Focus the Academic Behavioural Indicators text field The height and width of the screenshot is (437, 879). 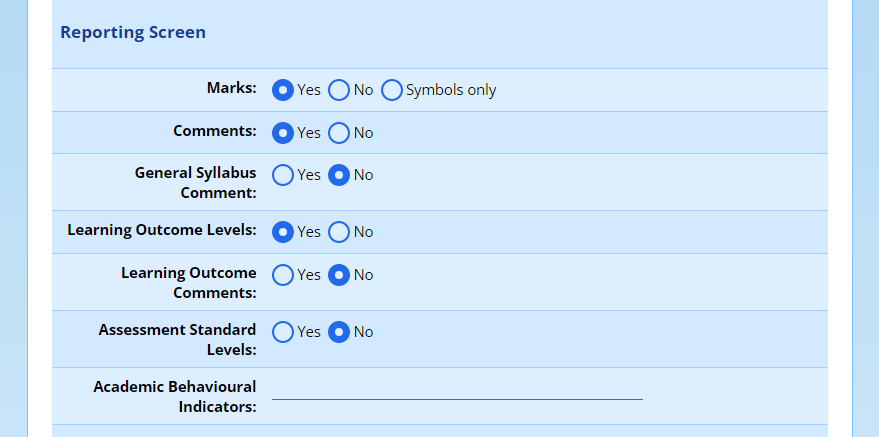457,388
